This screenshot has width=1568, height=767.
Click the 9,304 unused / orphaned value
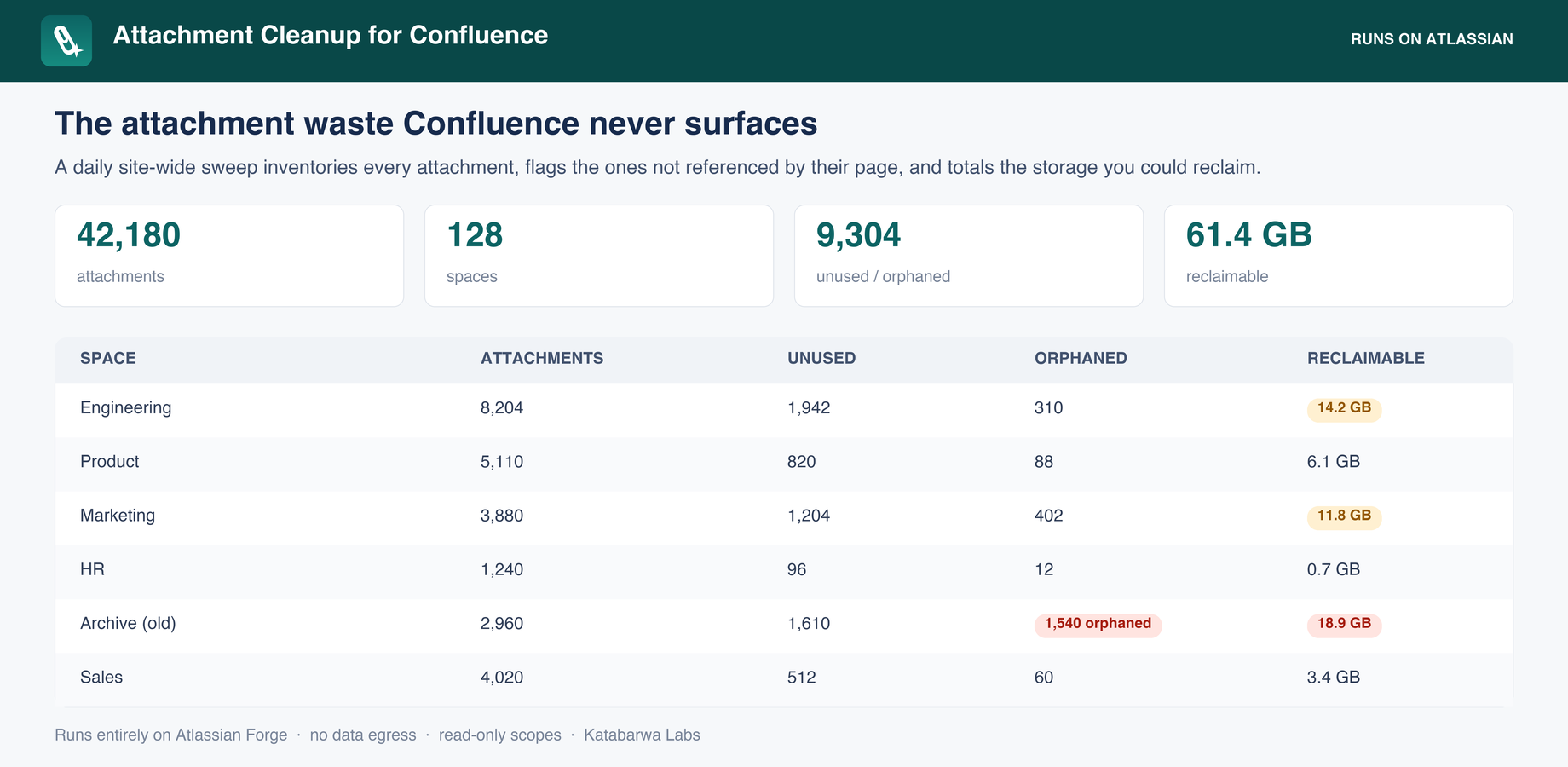click(x=858, y=235)
